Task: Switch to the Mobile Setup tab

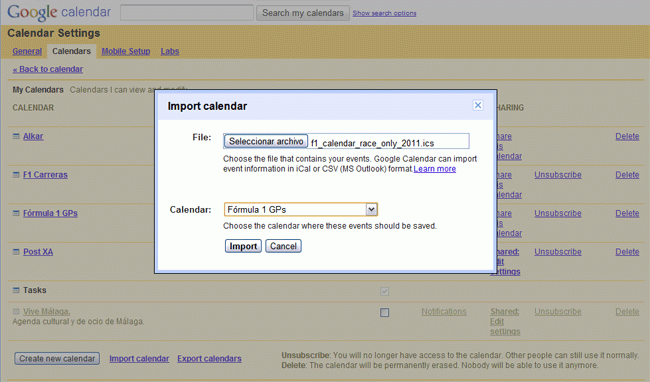Action: 126,51
